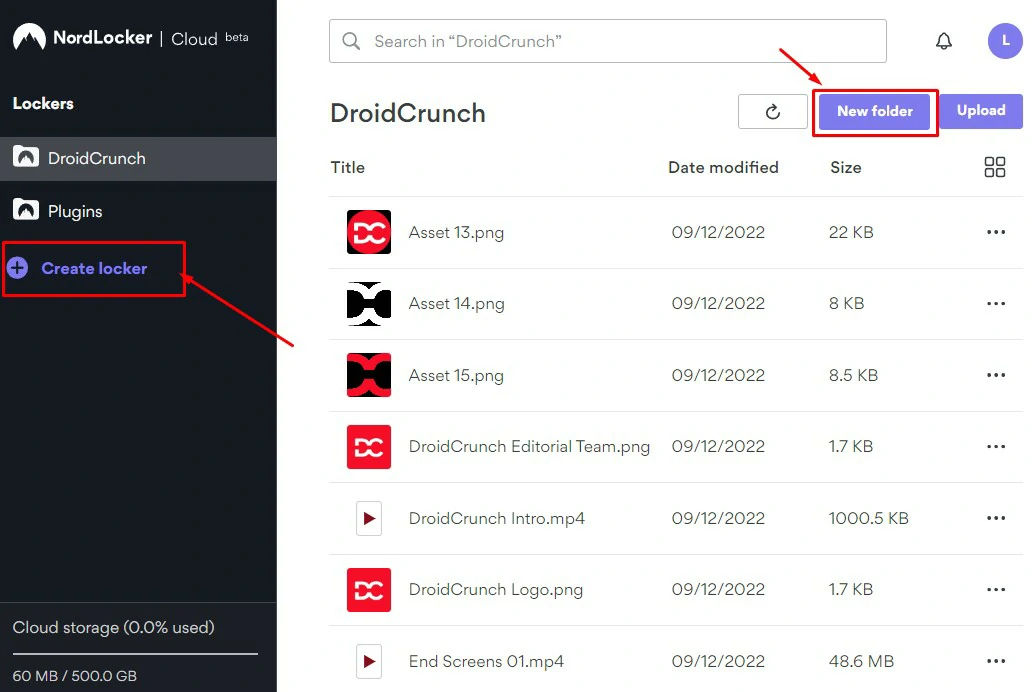Sort files by Date modified column
The image size is (1036, 692).
pyautogui.click(x=723, y=167)
